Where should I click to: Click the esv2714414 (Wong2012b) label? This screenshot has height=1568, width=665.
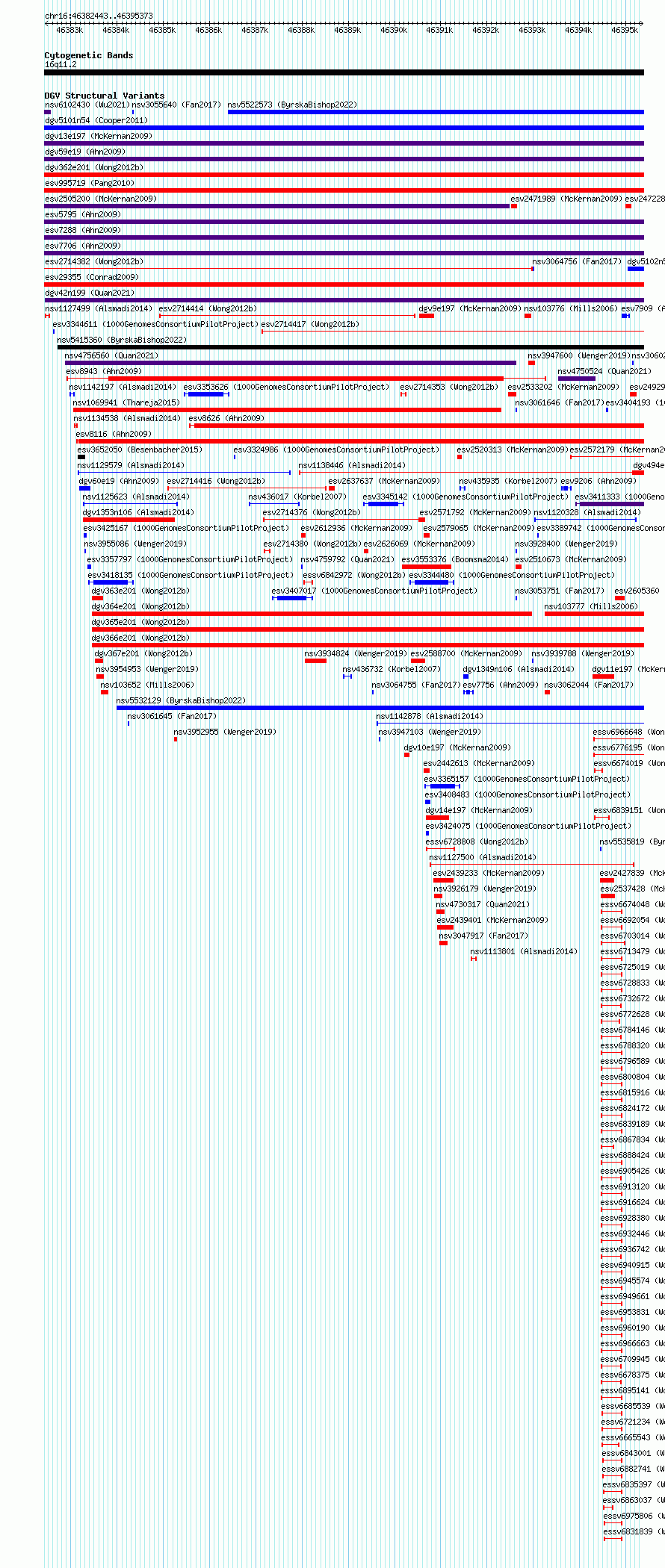[x=208, y=308]
